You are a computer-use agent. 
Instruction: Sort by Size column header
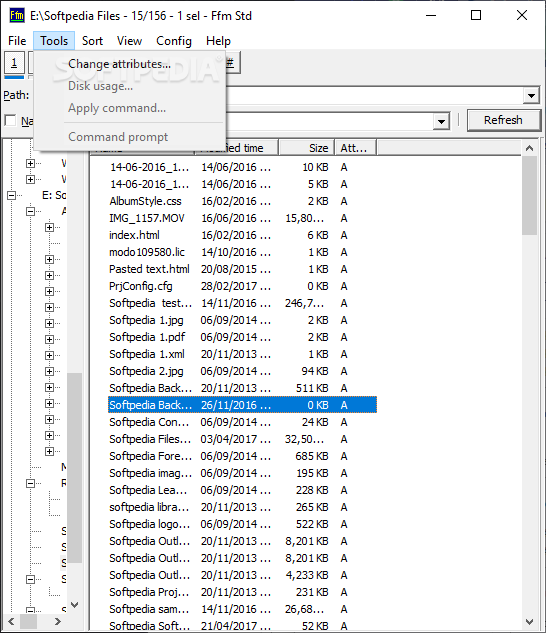tap(306, 148)
